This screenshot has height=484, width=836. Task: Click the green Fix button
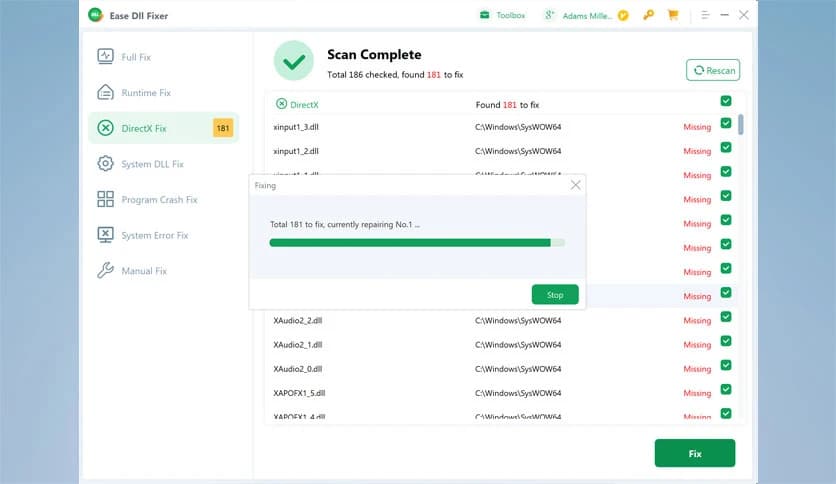click(x=695, y=453)
